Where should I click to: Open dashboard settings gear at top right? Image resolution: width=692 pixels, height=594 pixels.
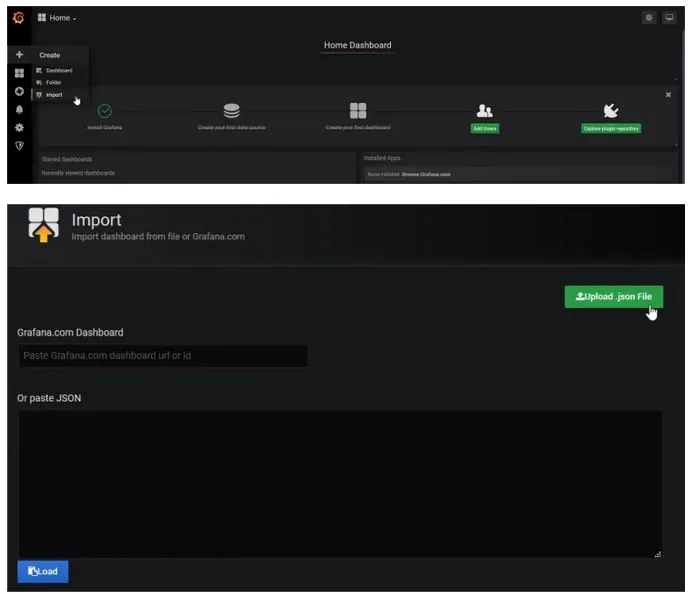coord(649,18)
